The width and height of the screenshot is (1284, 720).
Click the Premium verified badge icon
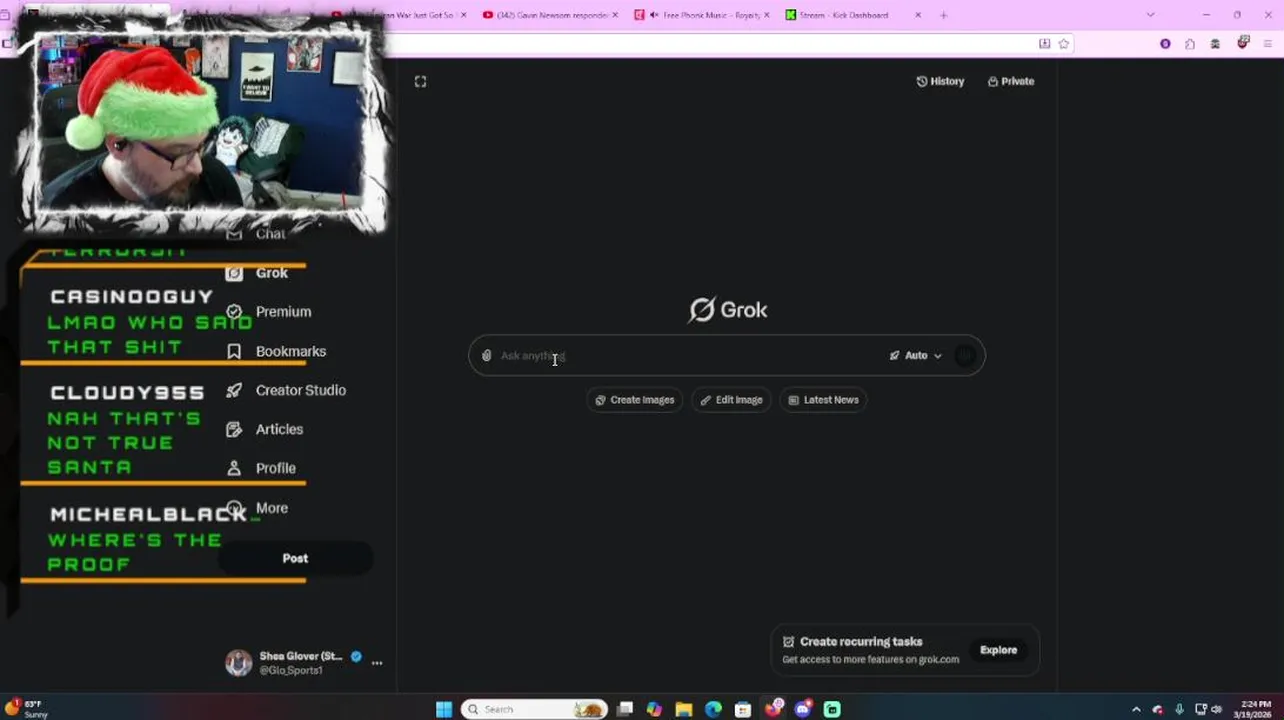234,312
